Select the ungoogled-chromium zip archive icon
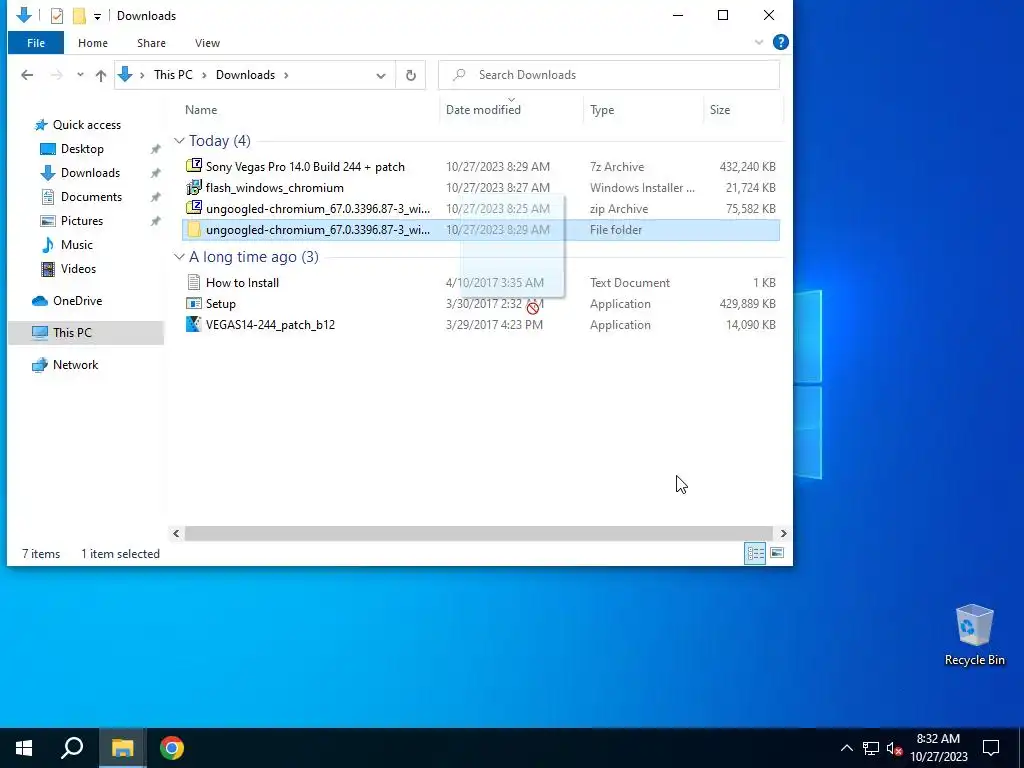This screenshot has height=768, width=1024. coord(194,208)
